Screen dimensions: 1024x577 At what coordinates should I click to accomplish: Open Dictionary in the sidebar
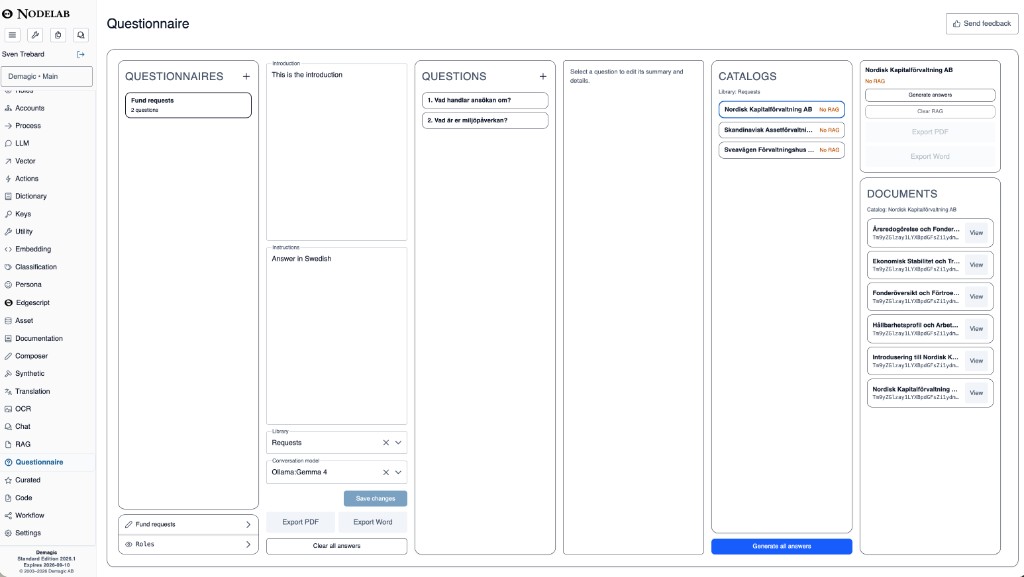[x=30, y=196]
